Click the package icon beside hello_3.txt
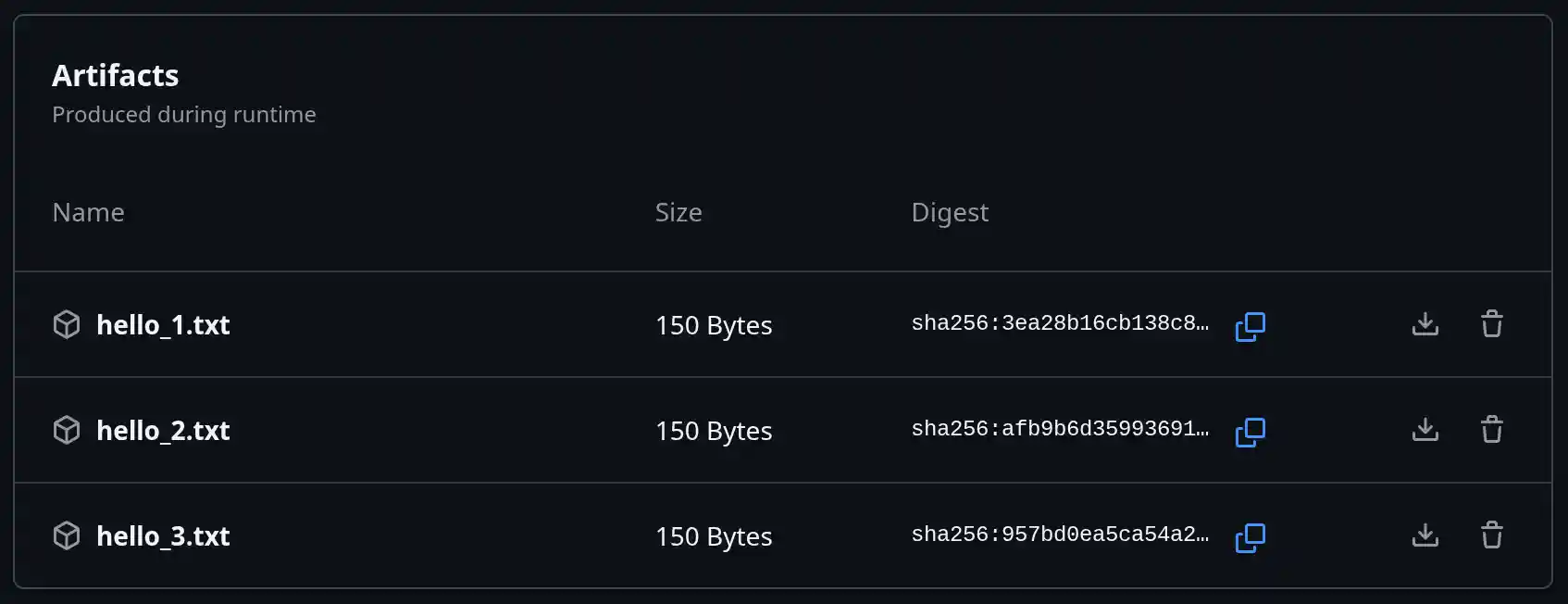Screen dimensions: 1568x604 [x=67, y=536]
